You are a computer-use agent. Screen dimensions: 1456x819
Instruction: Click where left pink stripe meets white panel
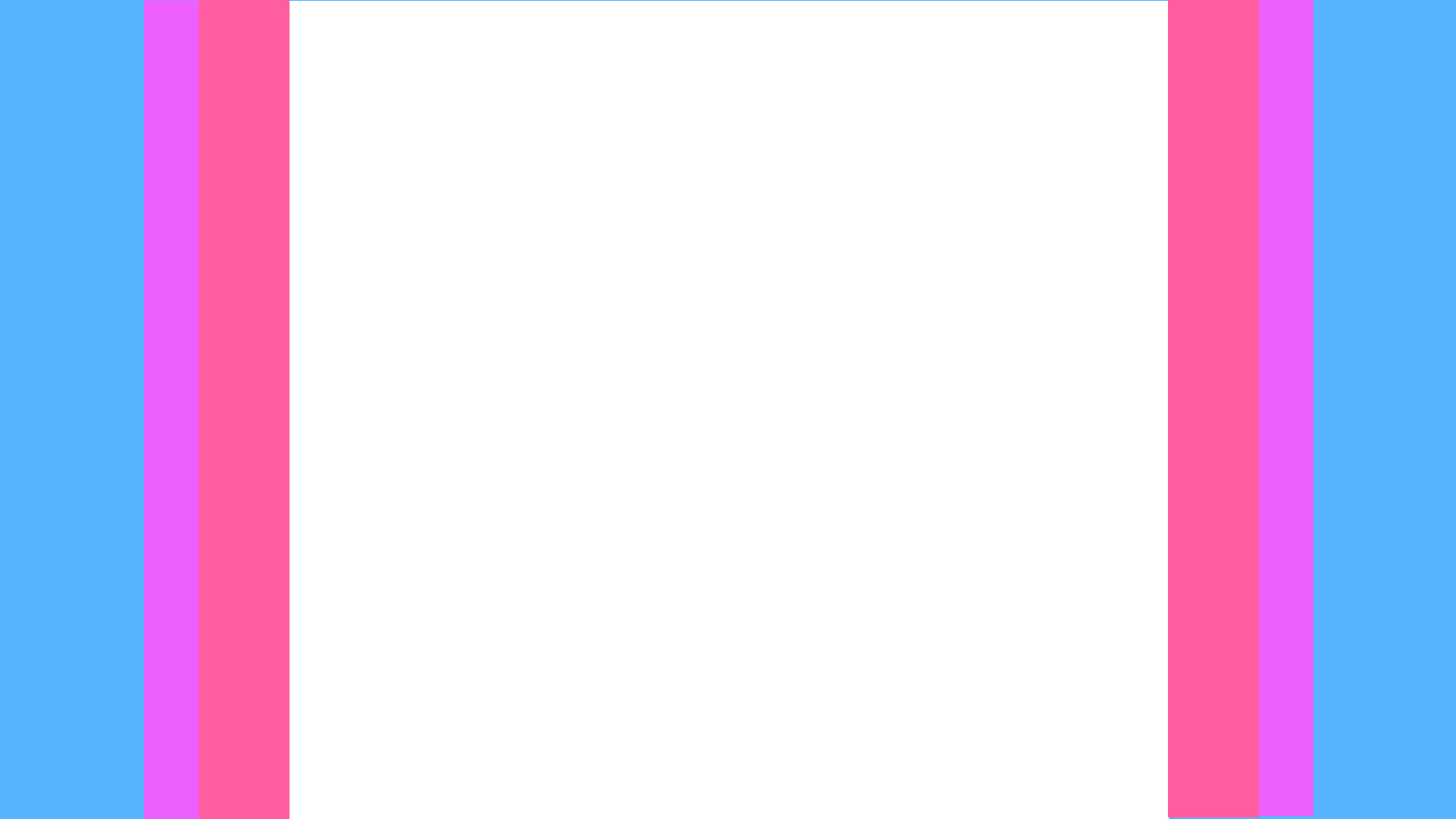pyautogui.click(x=290, y=409)
